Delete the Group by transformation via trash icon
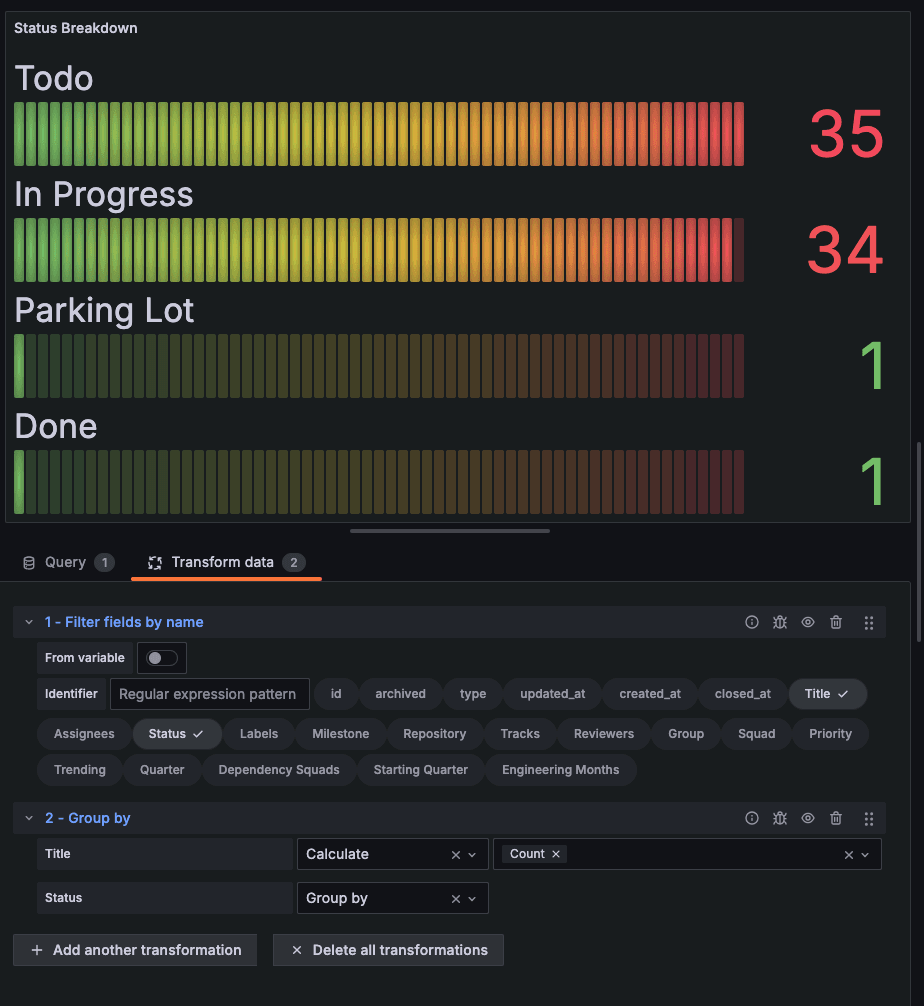Image resolution: width=924 pixels, height=1006 pixels. click(x=836, y=818)
